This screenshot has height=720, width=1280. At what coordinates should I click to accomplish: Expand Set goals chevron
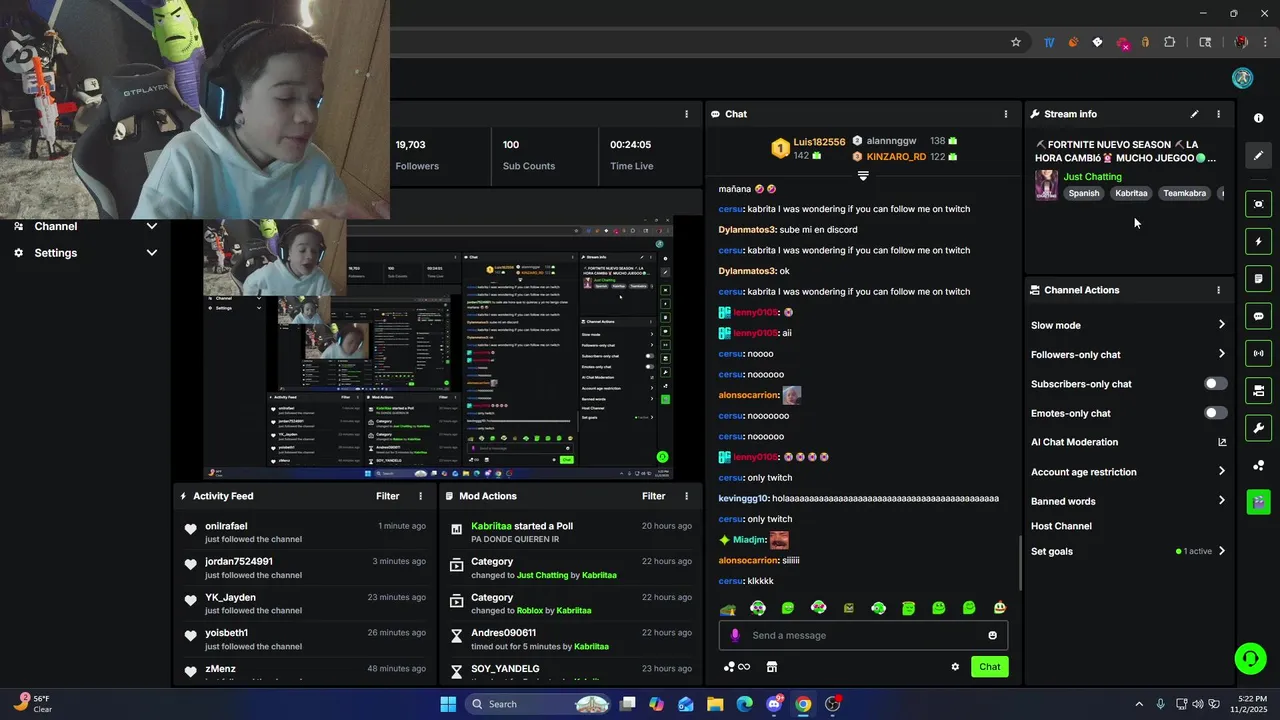tap(1221, 551)
